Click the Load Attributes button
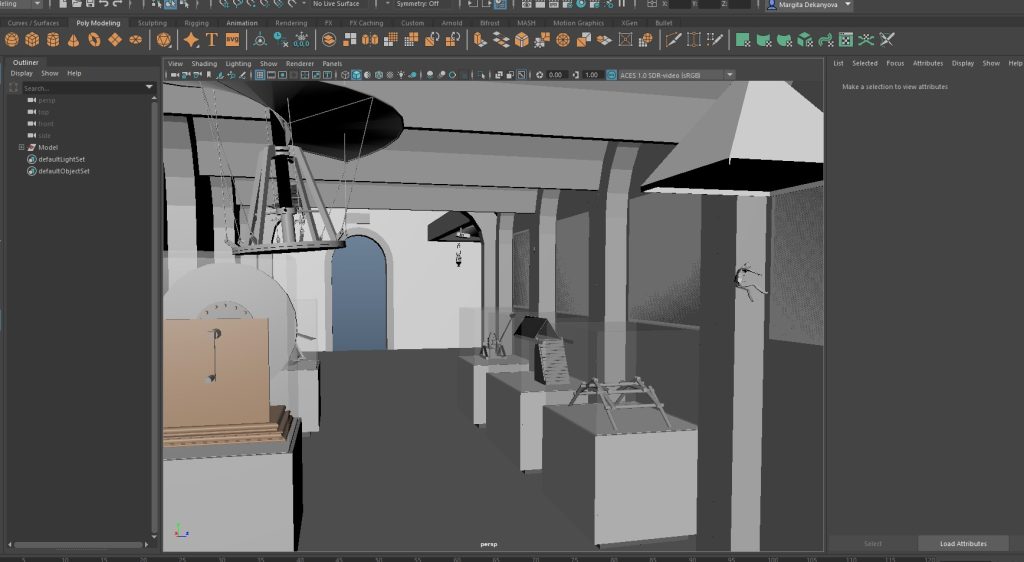The image size is (1024, 562). point(963,543)
